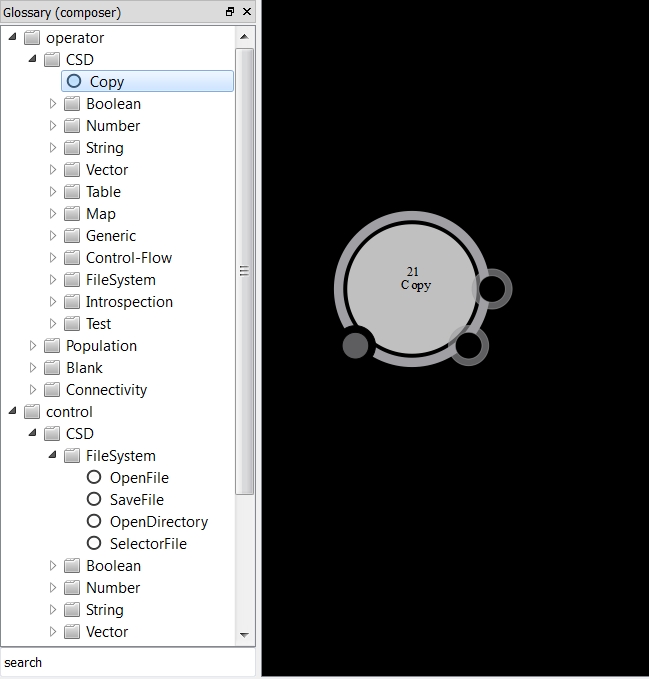The image size is (649, 679).
Task: Click the SelectorFile control circle icon
Action: (x=94, y=543)
